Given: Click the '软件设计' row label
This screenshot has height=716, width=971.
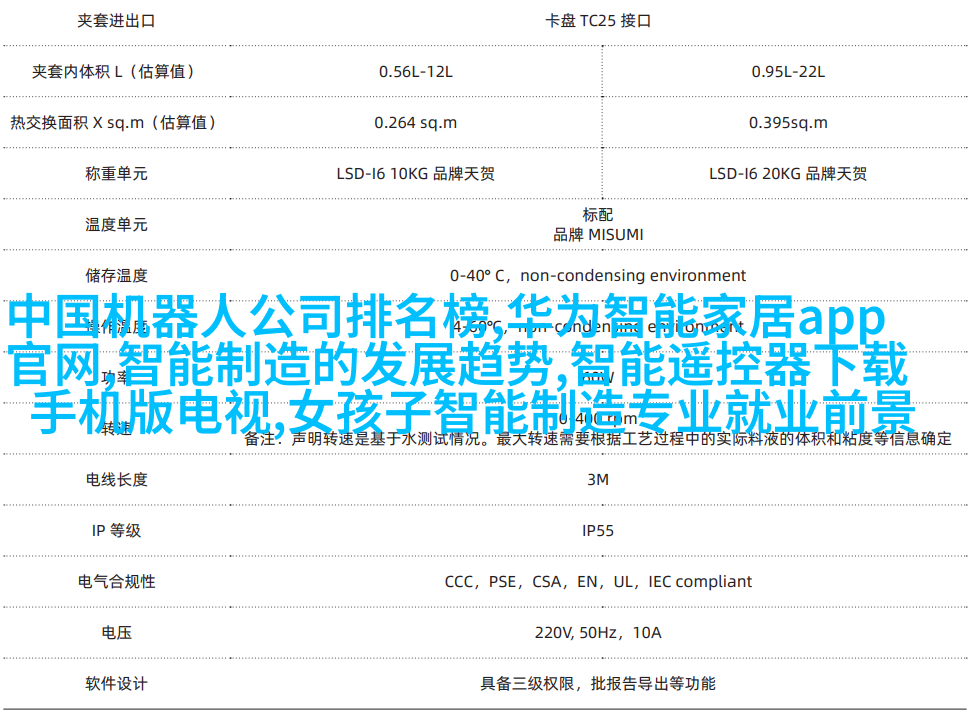Looking at the screenshot, I should [116, 684].
